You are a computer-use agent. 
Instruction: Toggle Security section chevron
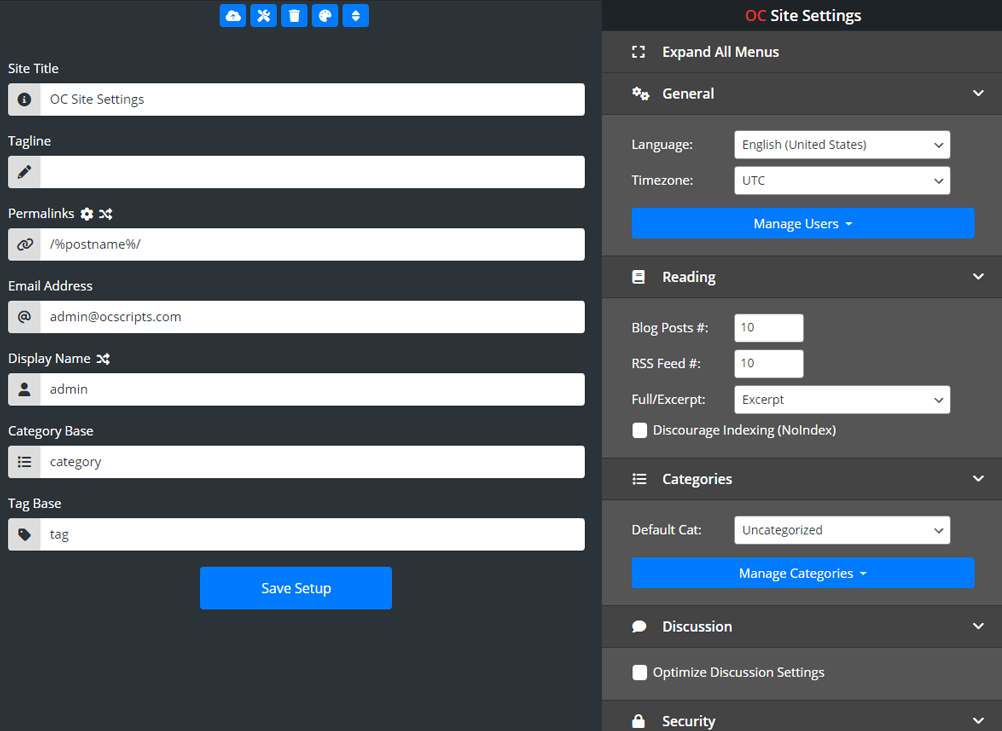pos(978,721)
